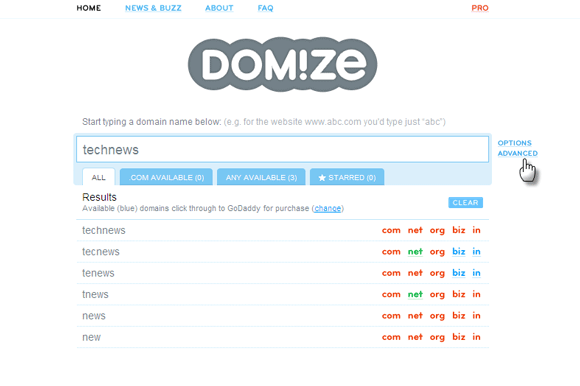Image resolution: width=580 pixels, height=386 pixels.
Task: Click available biz for tecnews
Action: click(x=459, y=251)
